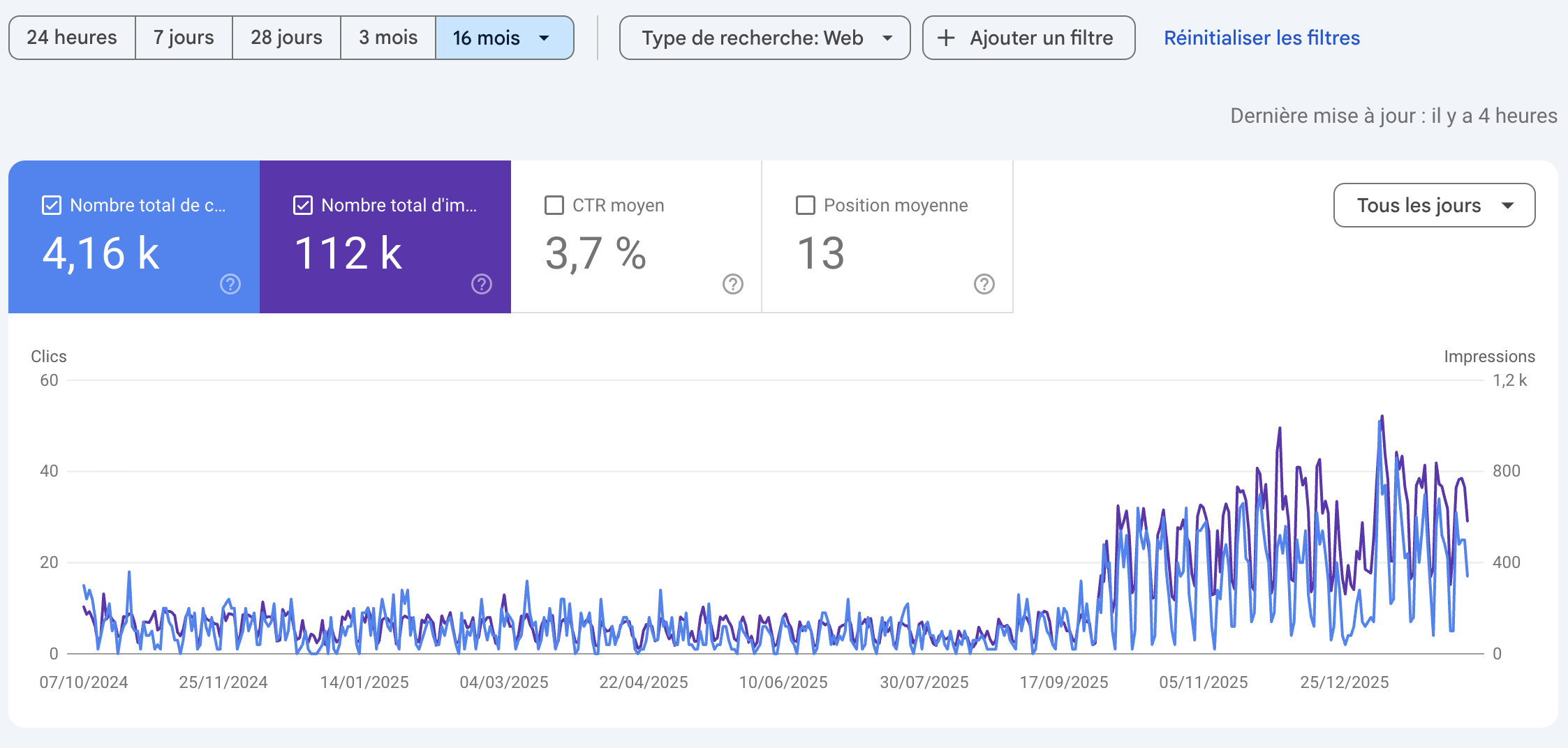The height and width of the screenshot is (748, 1568).
Task: Click the Impressions axis label
Action: [x=1489, y=357]
